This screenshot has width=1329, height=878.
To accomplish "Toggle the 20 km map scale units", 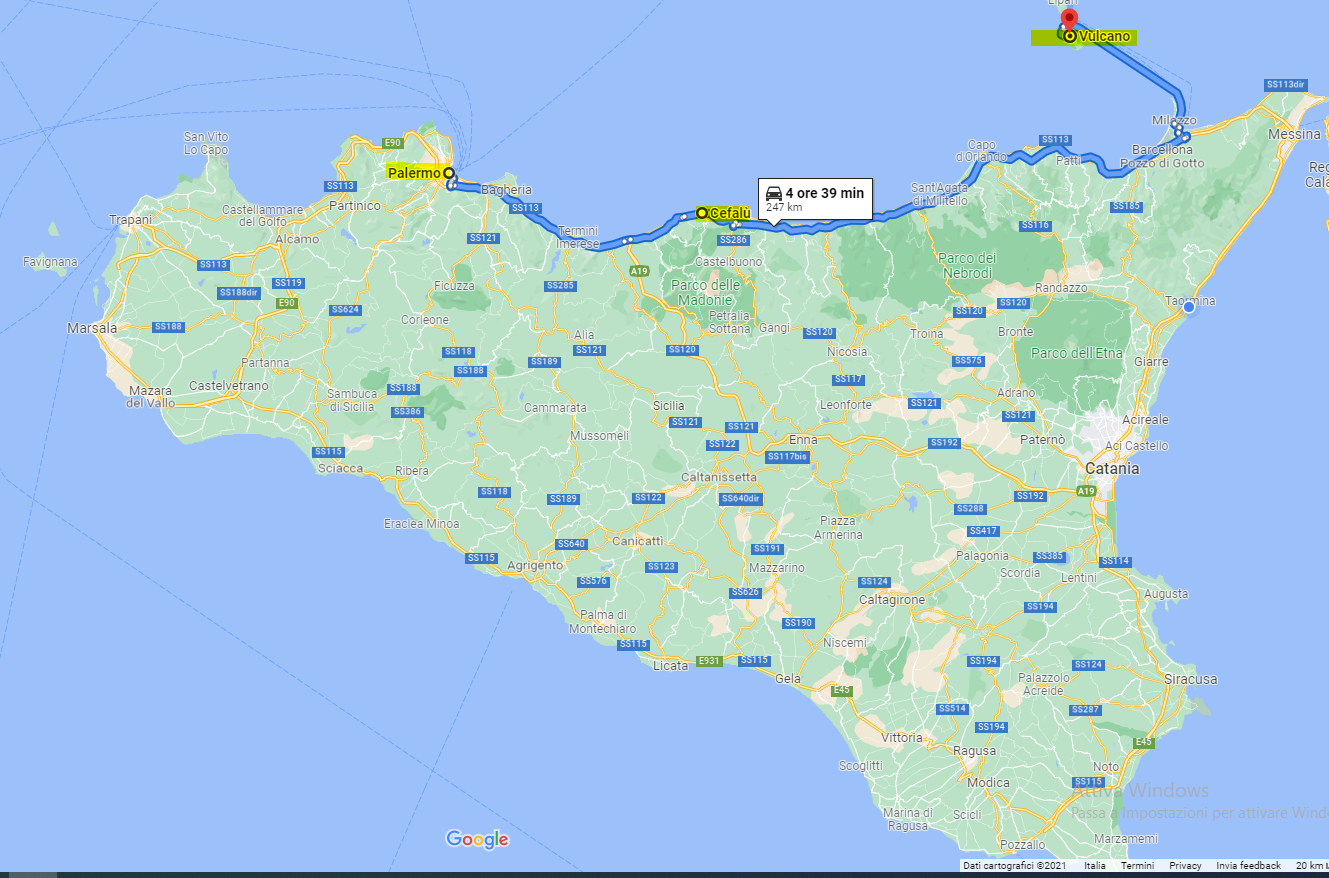I will click(x=1310, y=866).
